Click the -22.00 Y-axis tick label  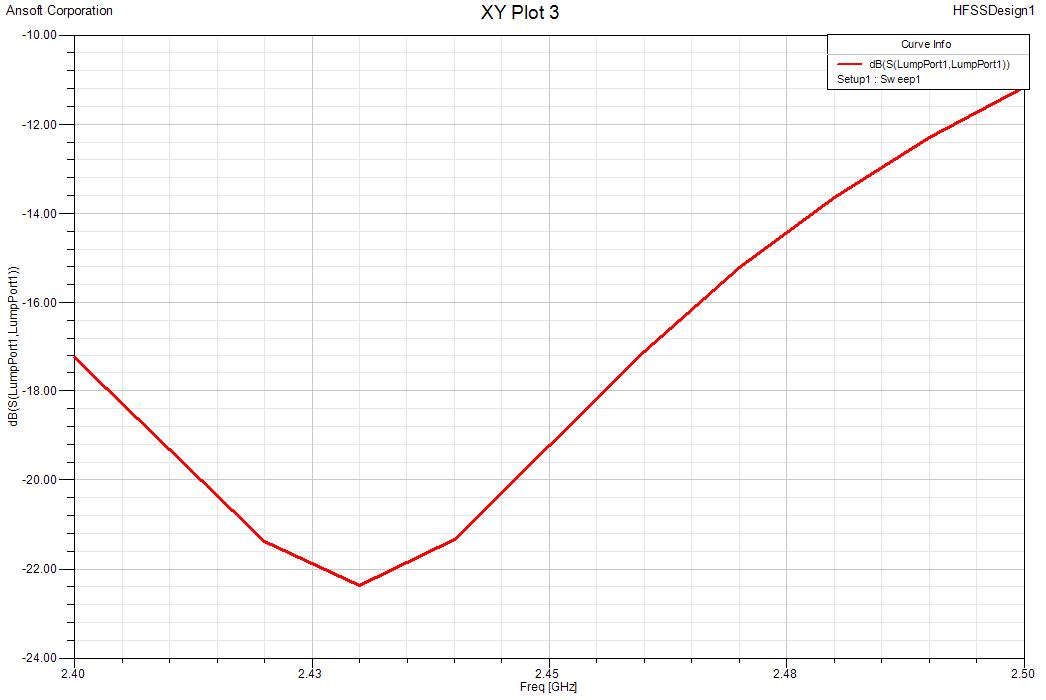tap(39, 569)
